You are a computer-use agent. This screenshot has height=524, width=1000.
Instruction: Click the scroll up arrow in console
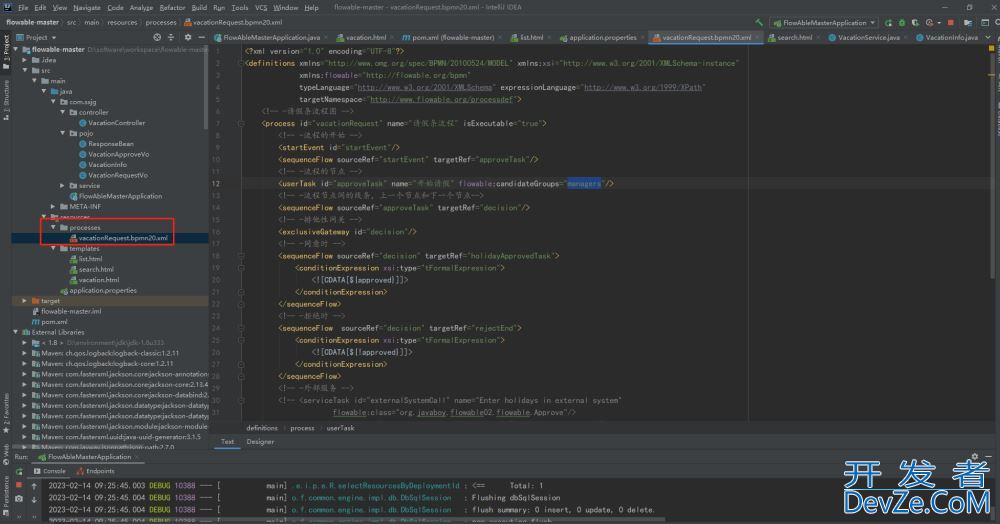34,486
